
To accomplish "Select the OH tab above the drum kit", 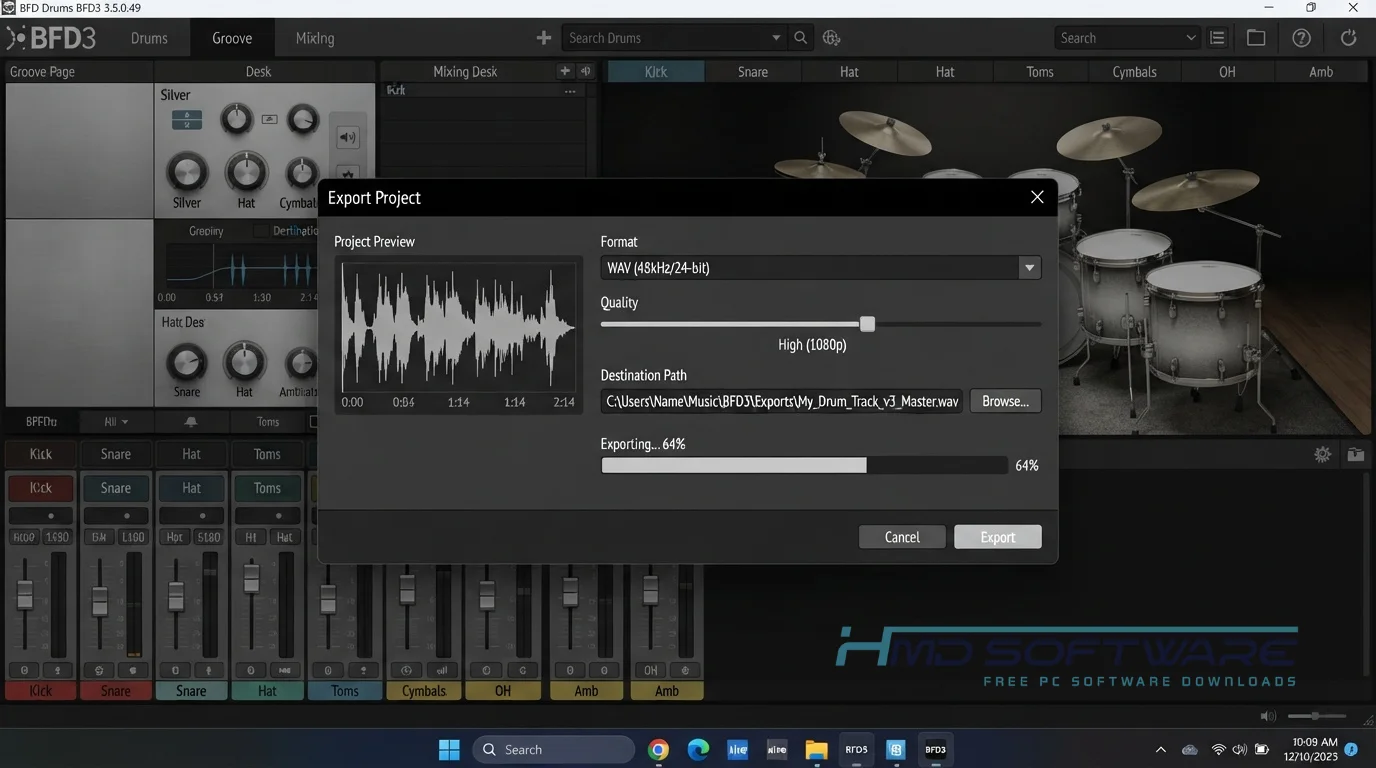I will tap(1227, 71).
